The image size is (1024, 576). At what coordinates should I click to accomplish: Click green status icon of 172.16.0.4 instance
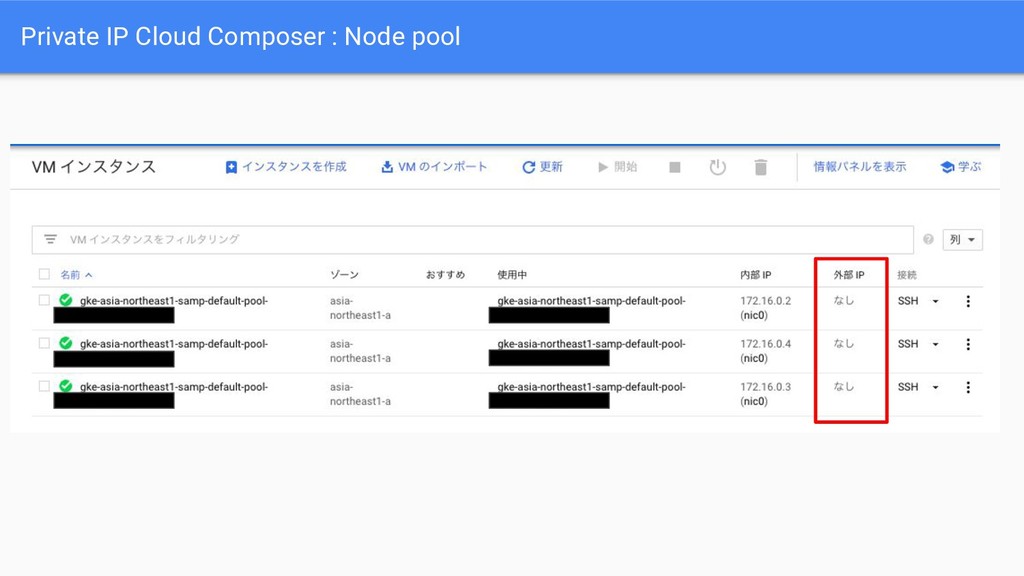point(65,344)
